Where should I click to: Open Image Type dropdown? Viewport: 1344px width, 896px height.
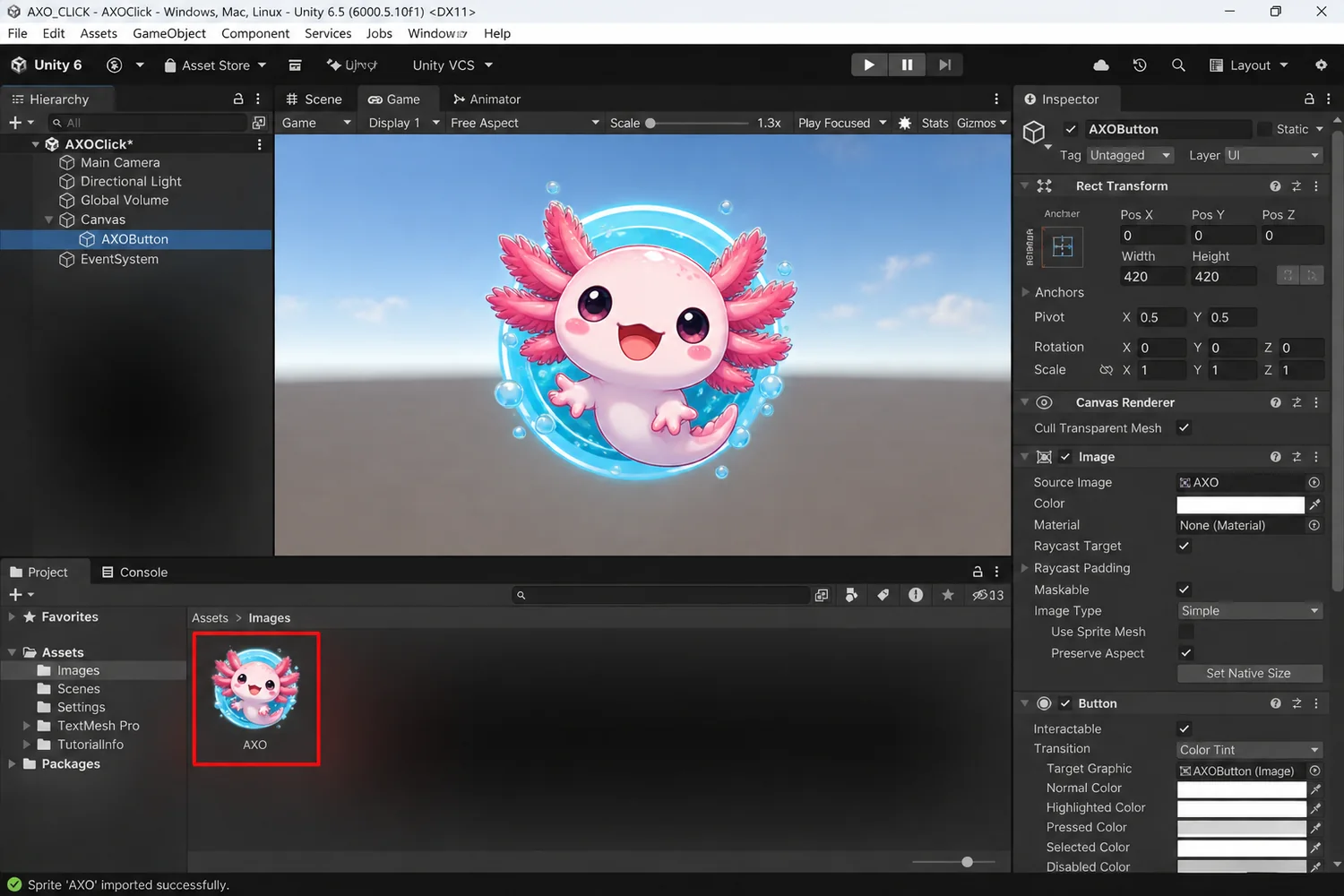pyautogui.click(x=1250, y=611)
